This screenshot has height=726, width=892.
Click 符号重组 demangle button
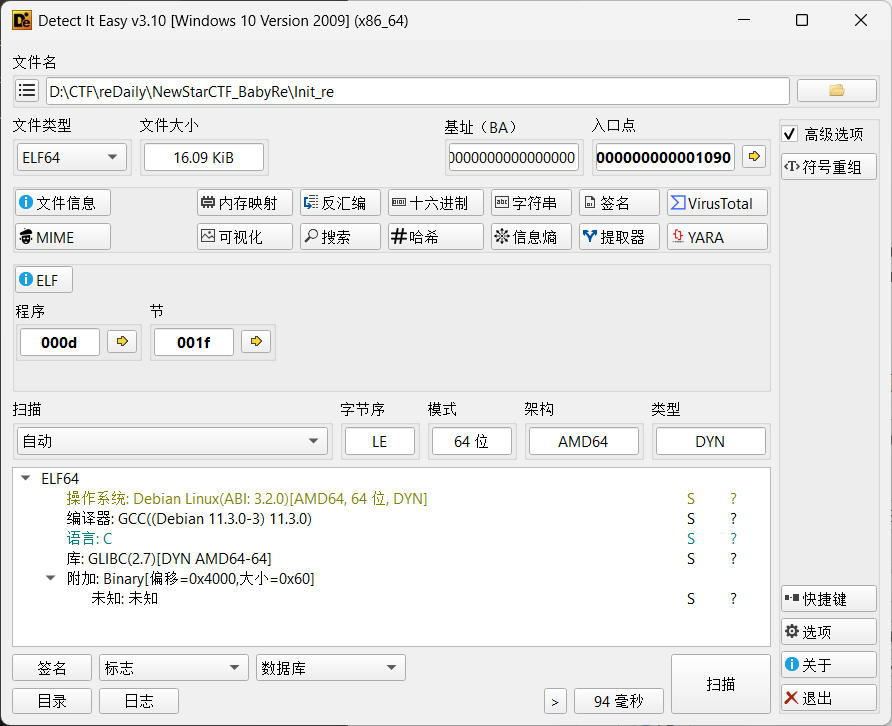click(x=828, y=167)
